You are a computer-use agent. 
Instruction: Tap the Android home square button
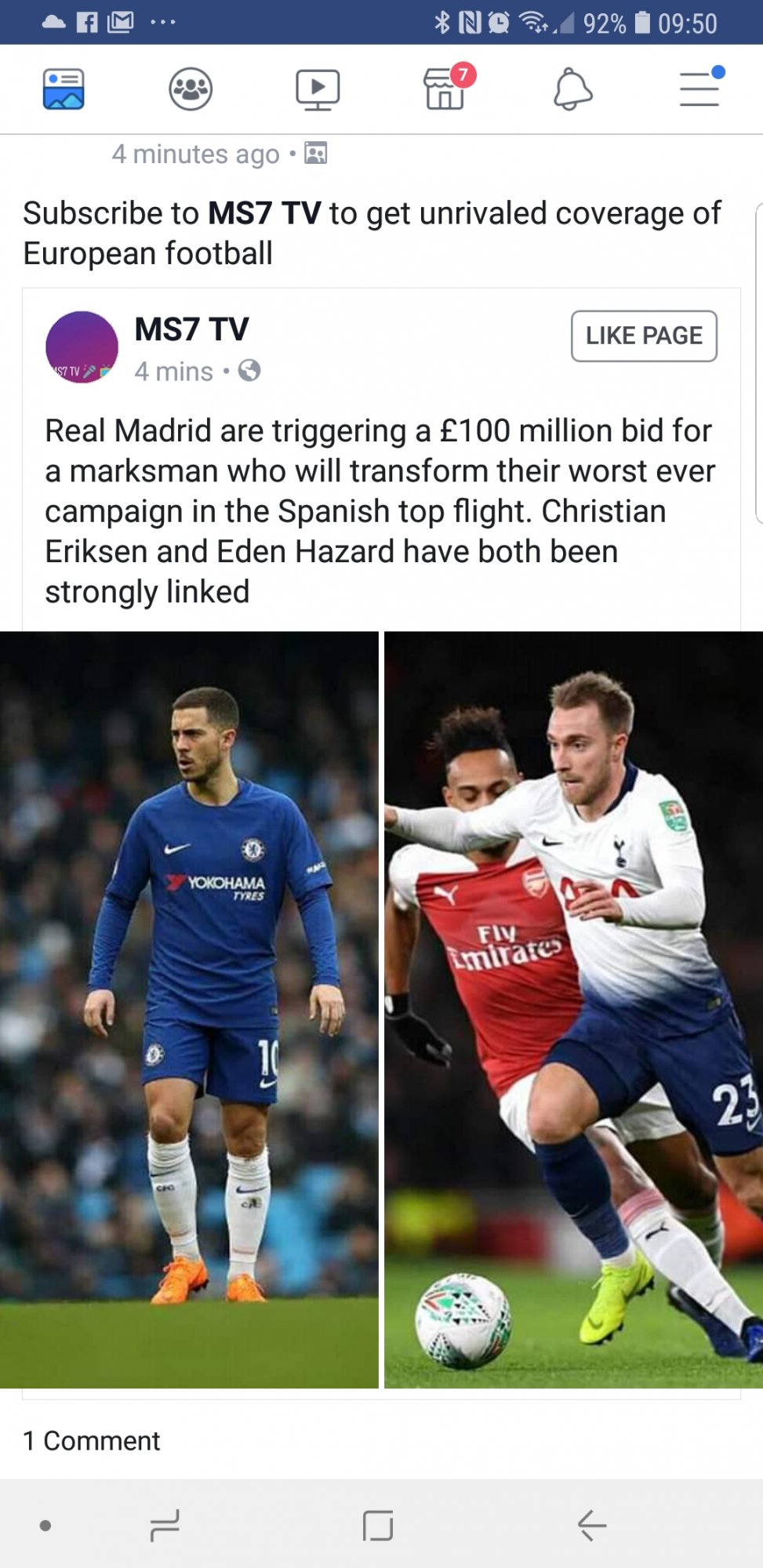[x=378, y=1525]
